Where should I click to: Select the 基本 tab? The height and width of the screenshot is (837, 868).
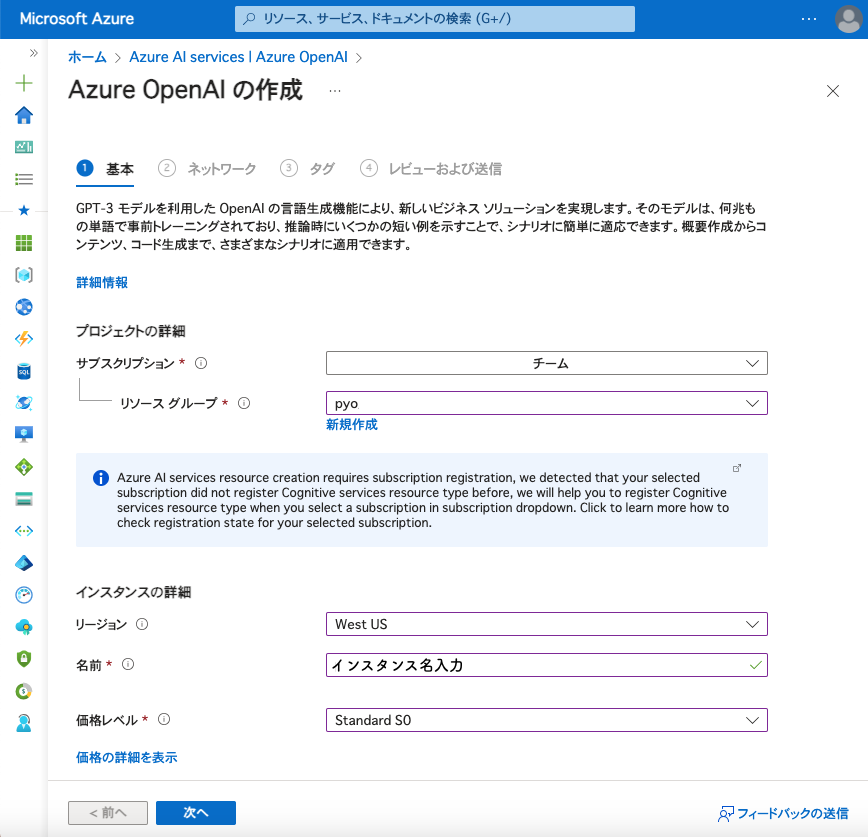[105, 168]
